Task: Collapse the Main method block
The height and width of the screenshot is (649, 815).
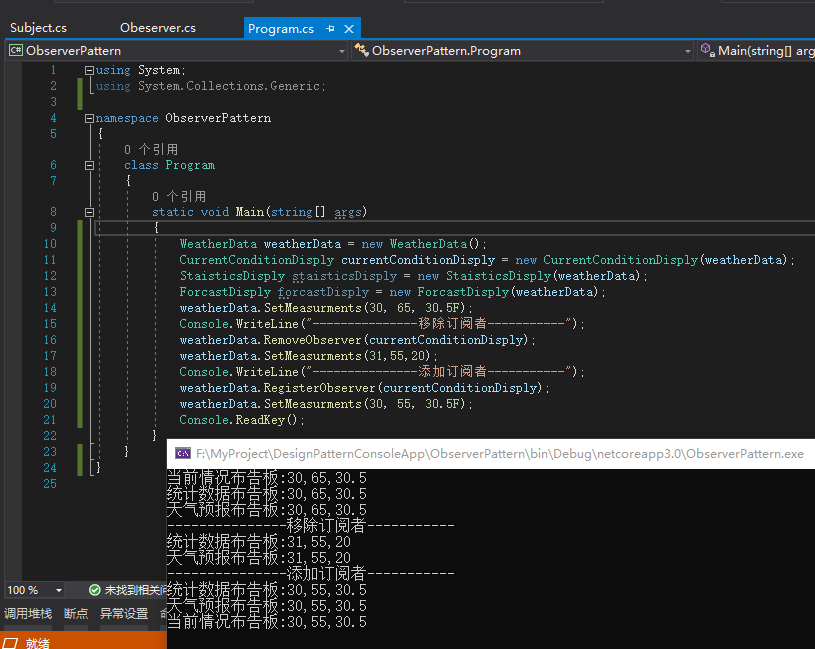Action: coord(89,212)
